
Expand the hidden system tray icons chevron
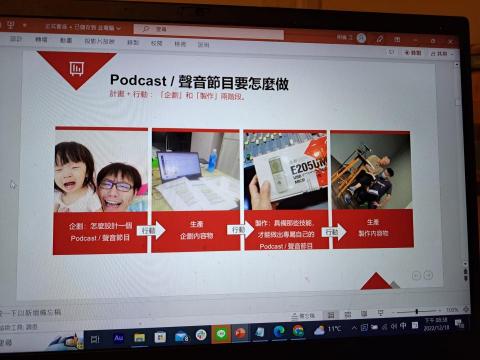tap(354, 328)
